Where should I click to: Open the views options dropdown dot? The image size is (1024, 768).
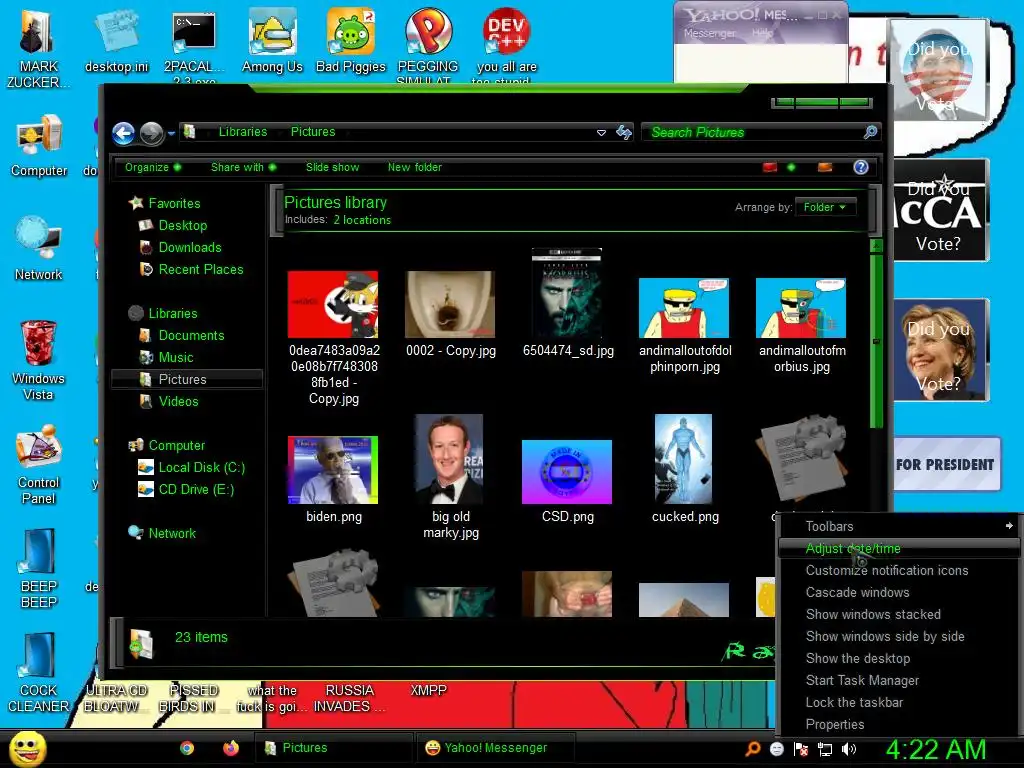pos(792,167)
